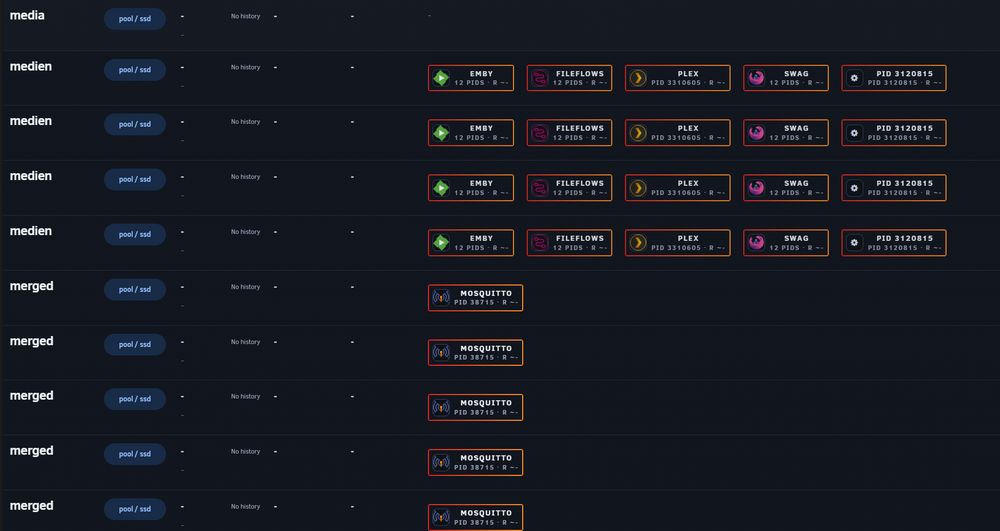Select the pool / ssd badge in the last merged row
The image size is (1000, 531).
click(135, 509)
